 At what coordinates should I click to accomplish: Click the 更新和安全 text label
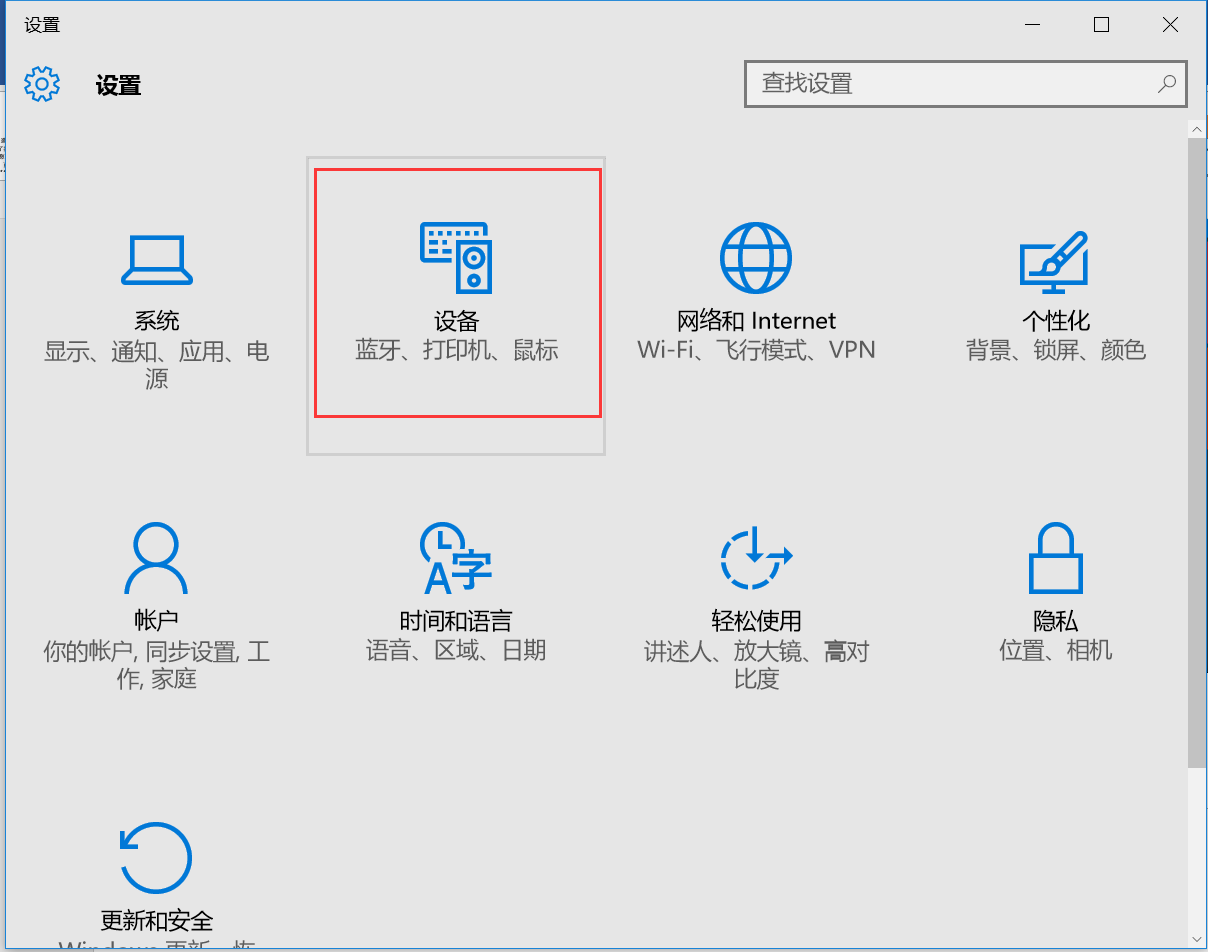(157, 921)
